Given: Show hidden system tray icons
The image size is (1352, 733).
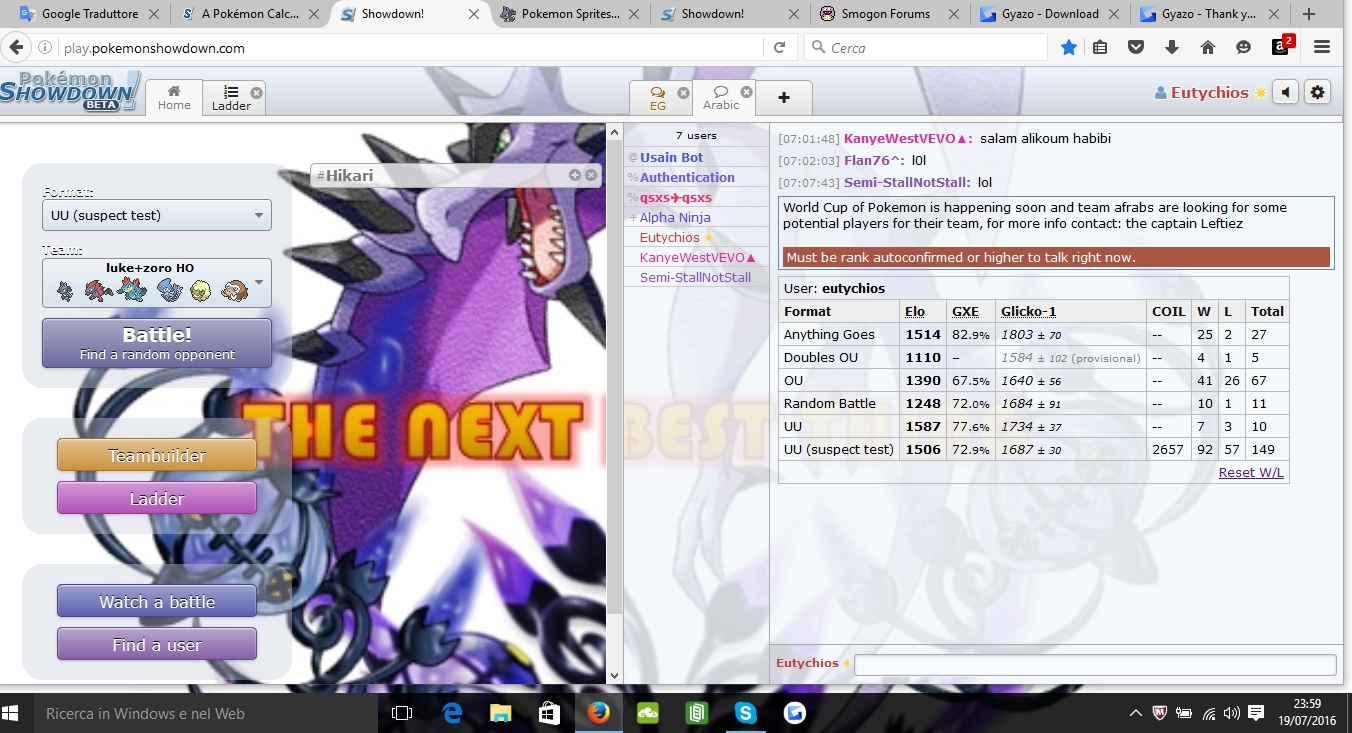Looking at the screenshot, I should click(1135, 713).
